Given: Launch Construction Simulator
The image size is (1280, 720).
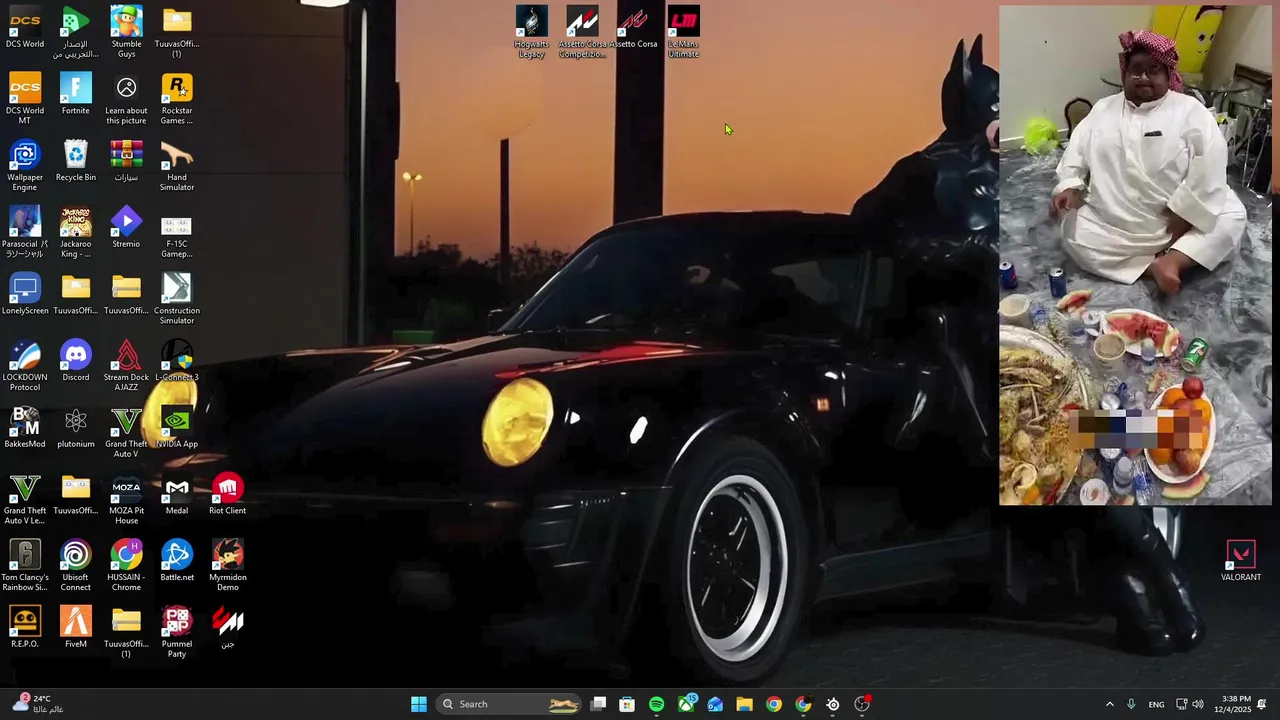Looking at the screenshot, I should click(177, 298).
